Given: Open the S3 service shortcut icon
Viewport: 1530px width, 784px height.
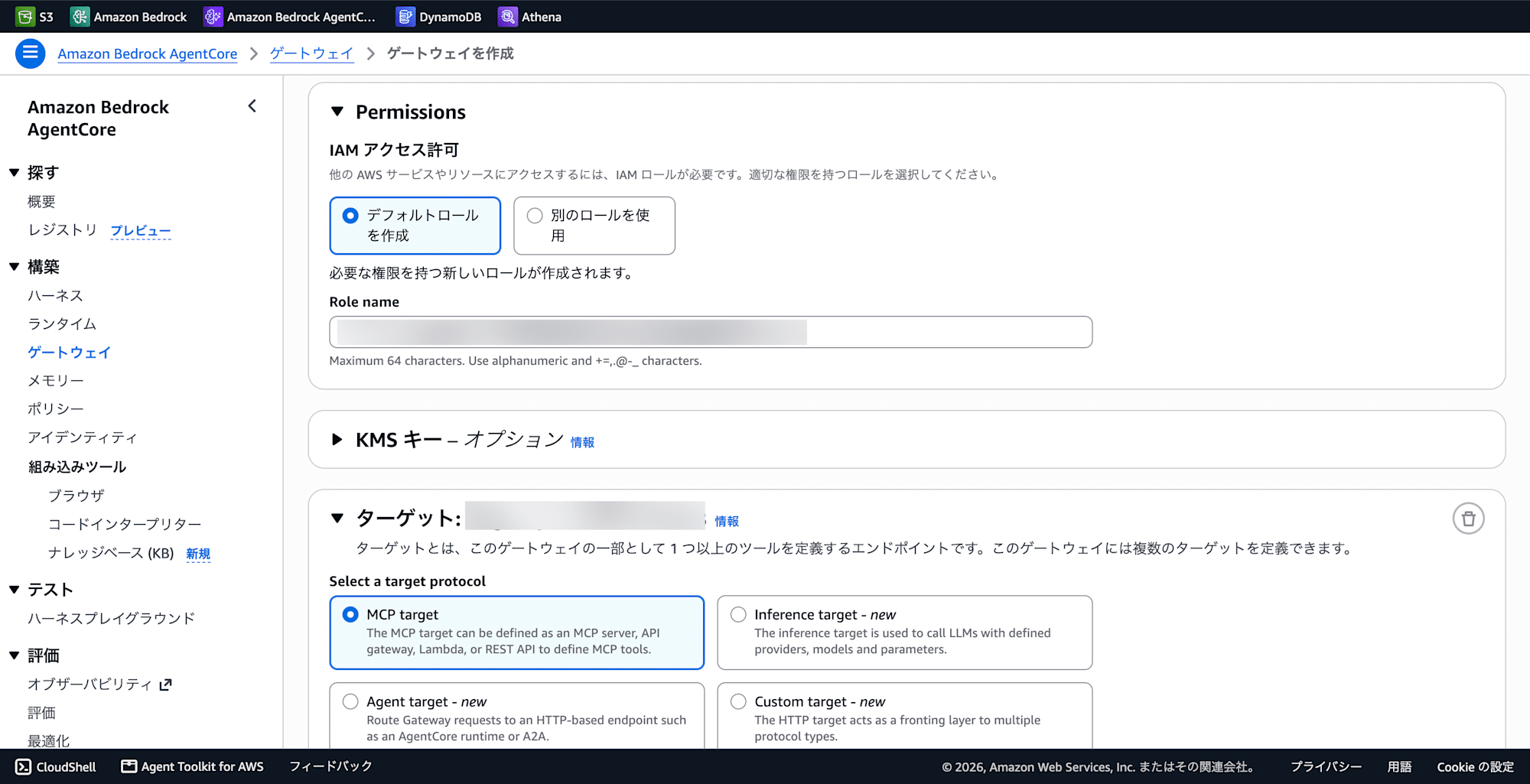Looking at the screenshot, I should [x=25, y=16].
